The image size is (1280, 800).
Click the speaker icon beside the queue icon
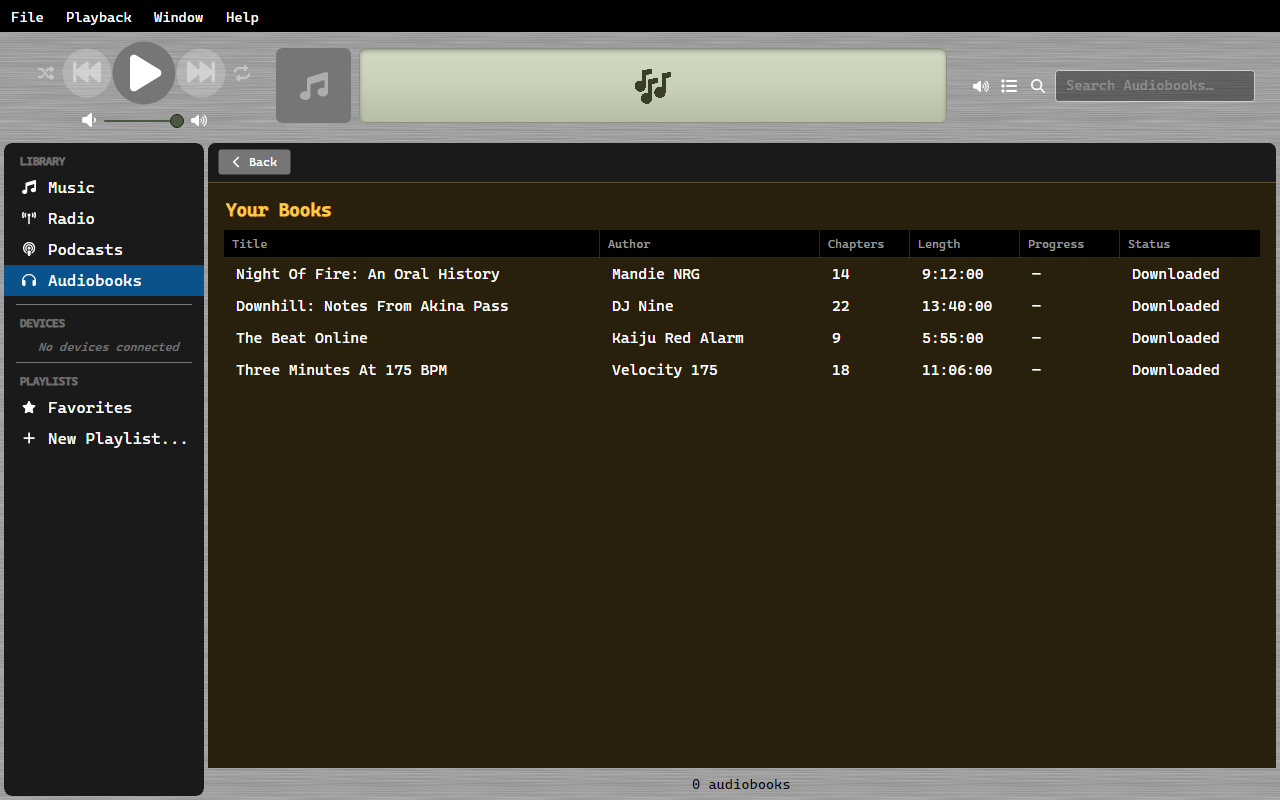pyautogui.click(x=981, y=86)
